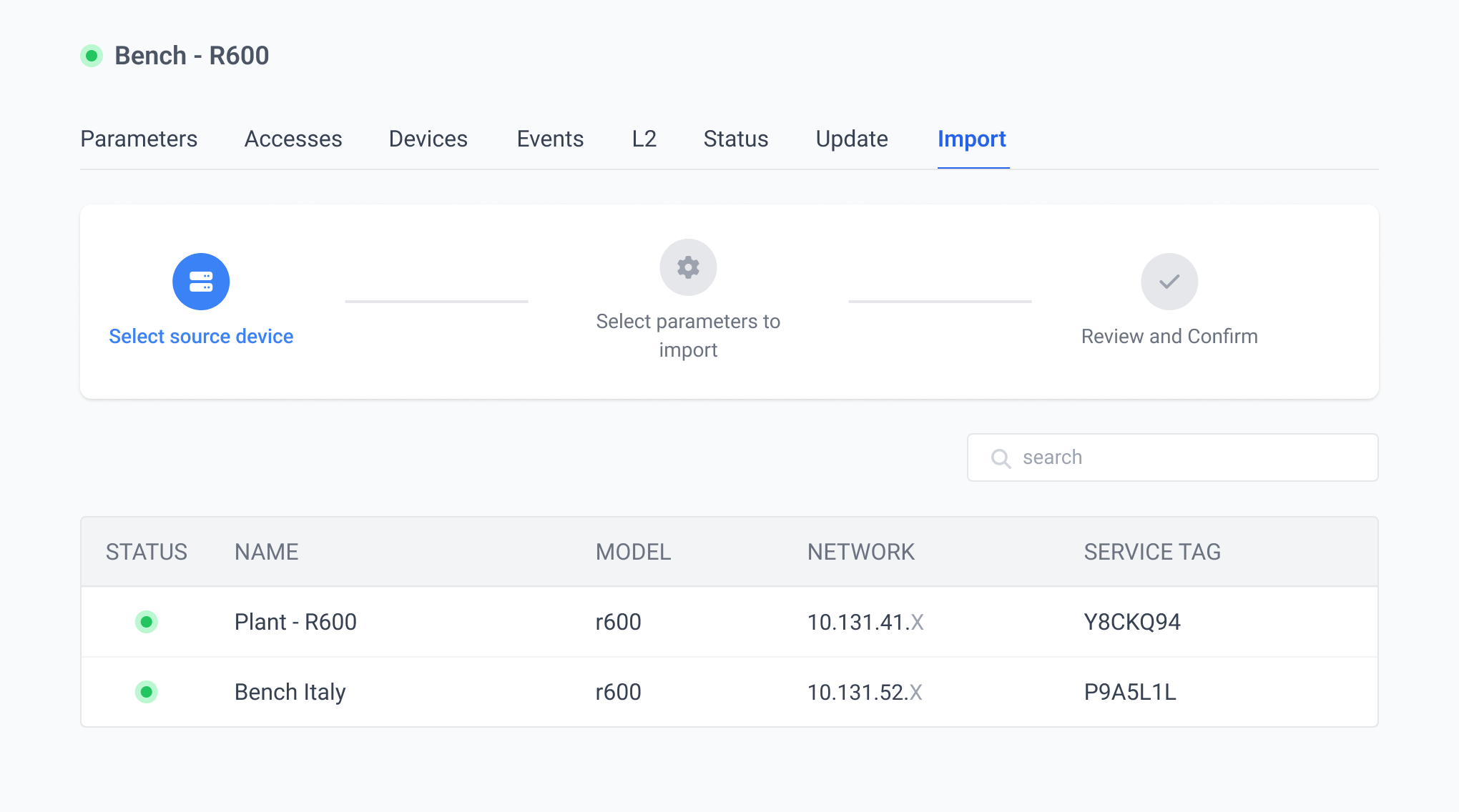Viewport: 1459px width, 812px height.
Task: Click the checkmark Review and Confirm step icon
Action: click(x=1169, y=282)
